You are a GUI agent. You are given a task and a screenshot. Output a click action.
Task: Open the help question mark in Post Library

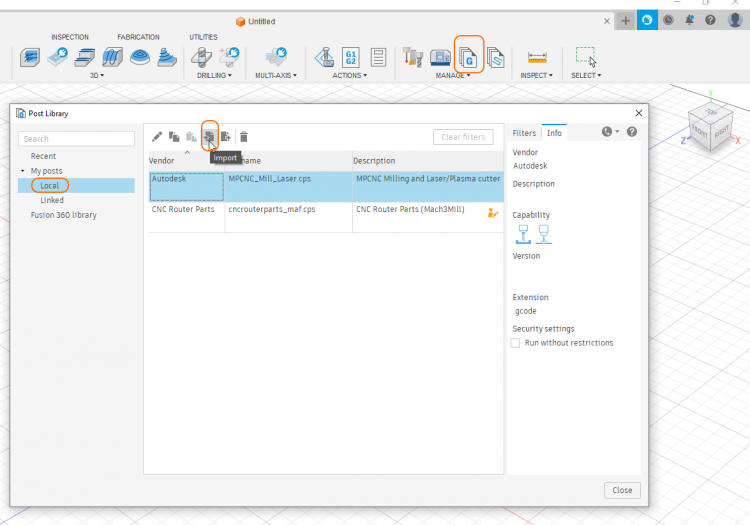pos(631,132)
